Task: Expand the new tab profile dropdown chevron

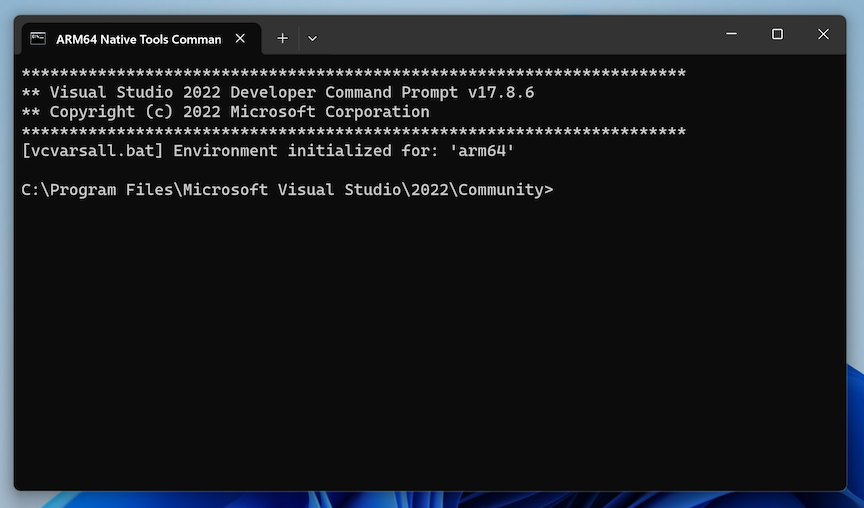Action: tap(312, 39)
